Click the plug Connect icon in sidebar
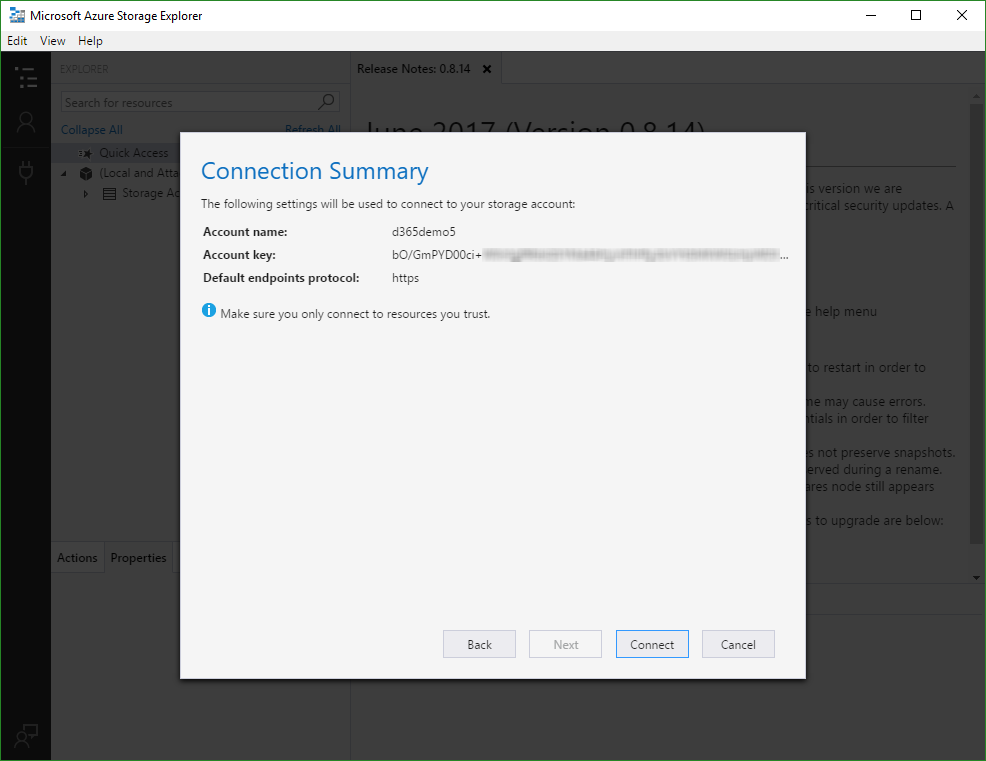This screenshot has height=761, width=986. point(26,172)
